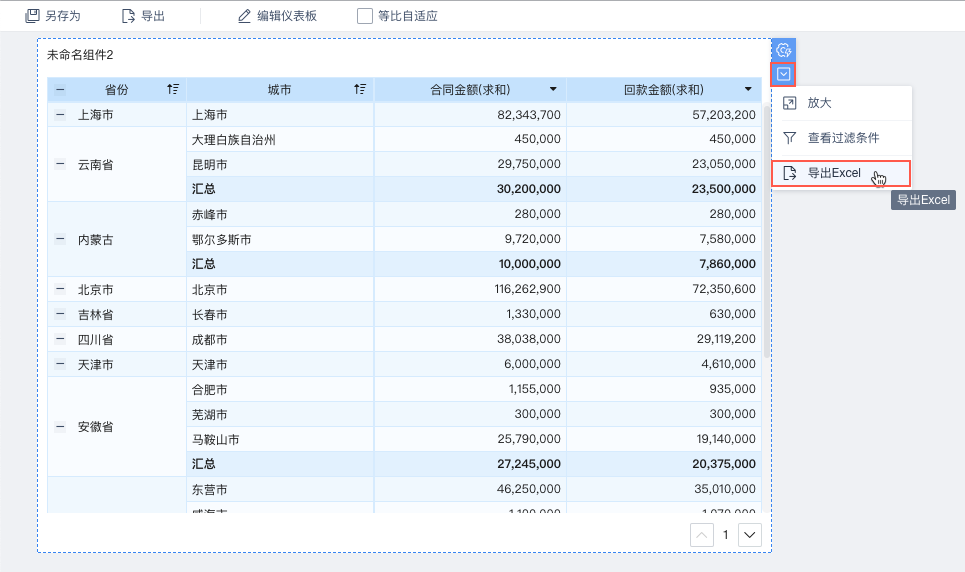The image size is (965, 572).
Task: Open 编辑仪表板 edit dashboard
Action: pyautogui.click(x=278, y=16)
